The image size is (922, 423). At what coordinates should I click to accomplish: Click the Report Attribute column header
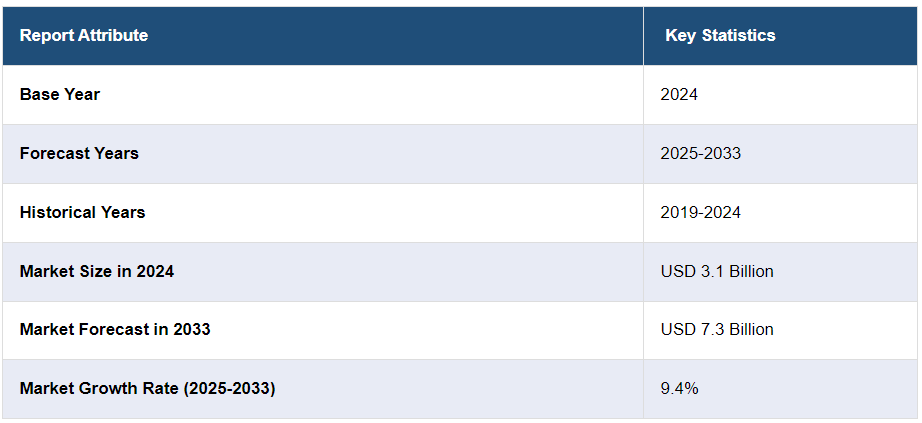point(84,36)
